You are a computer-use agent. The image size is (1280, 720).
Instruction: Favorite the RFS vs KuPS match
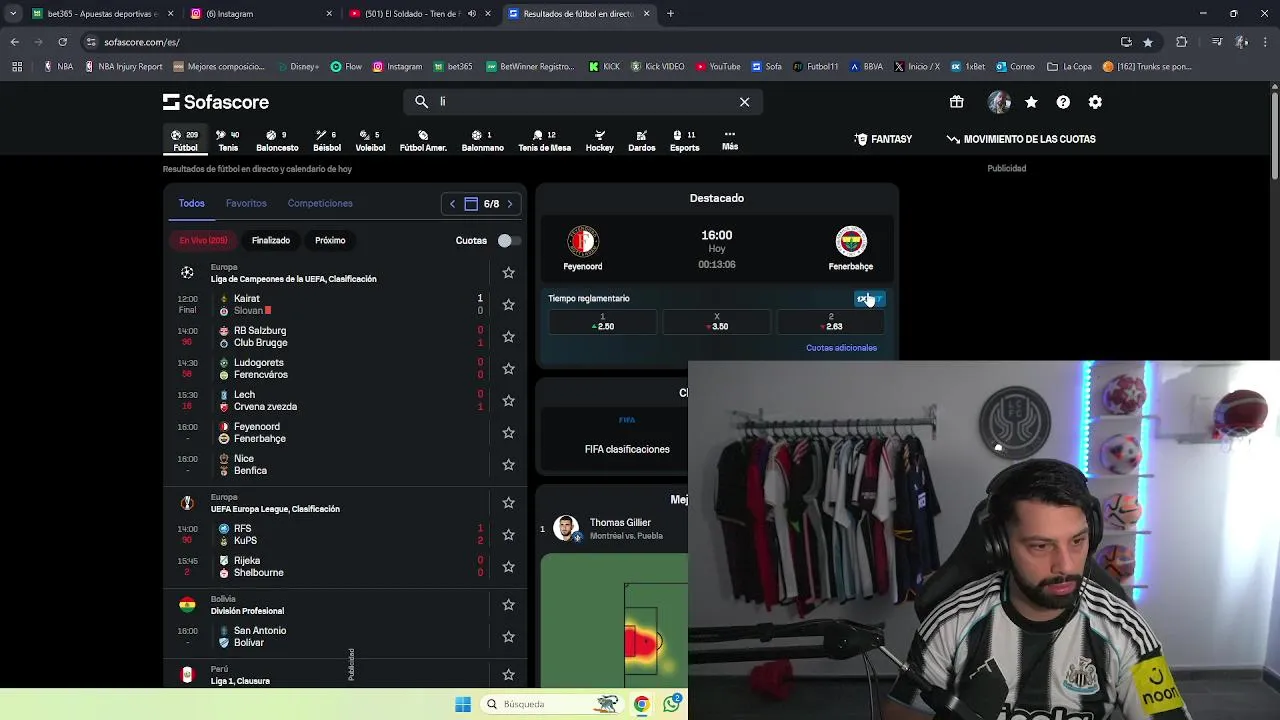[508, 534]
